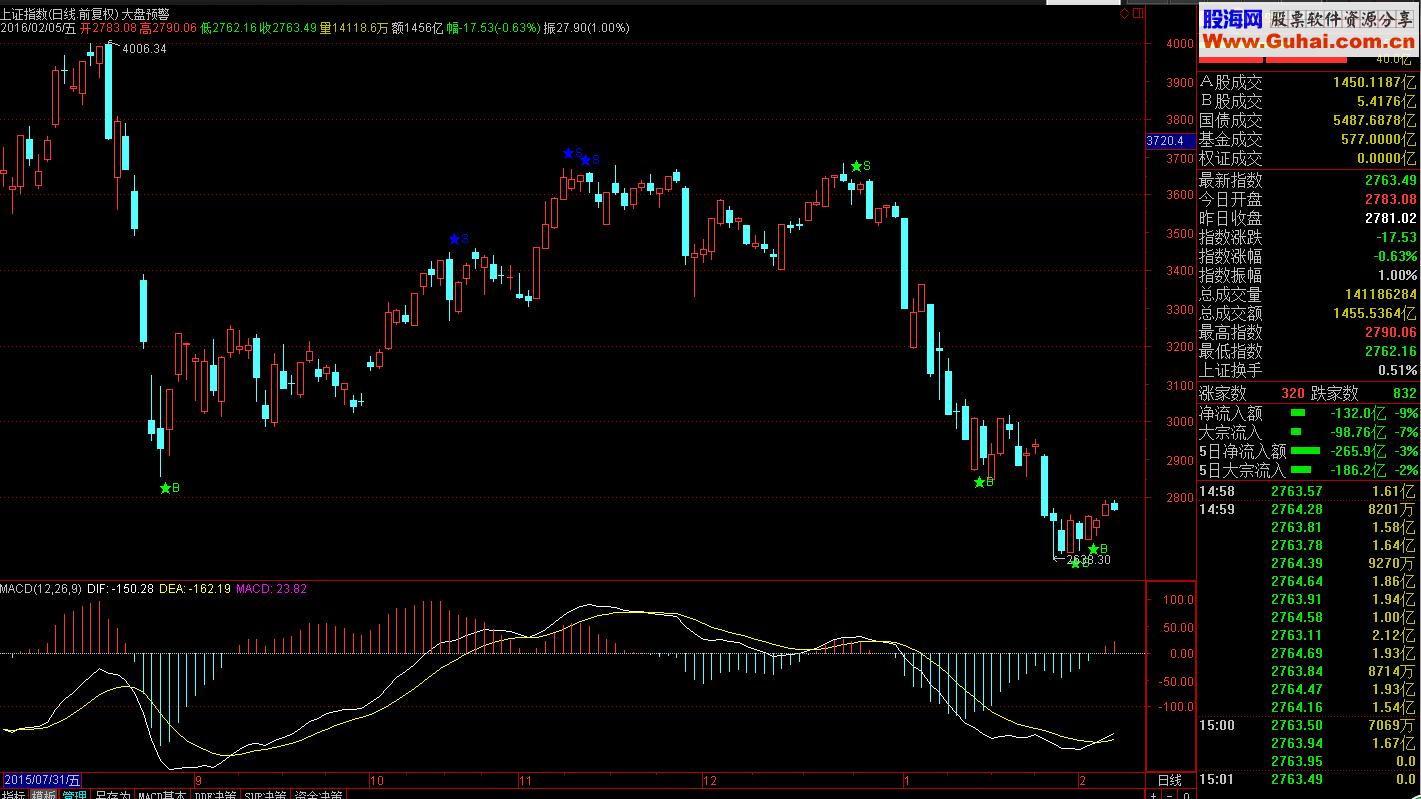Click the A股成交 row

1308,83
